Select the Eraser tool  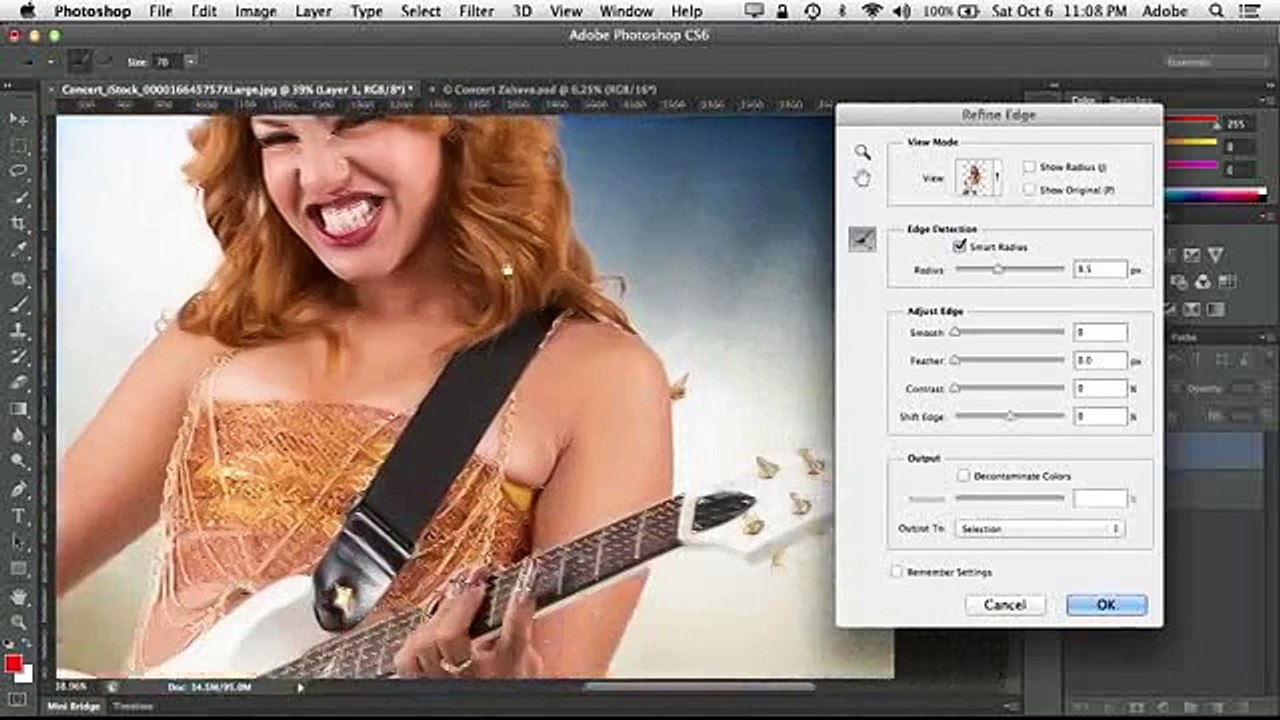(18, 383)
